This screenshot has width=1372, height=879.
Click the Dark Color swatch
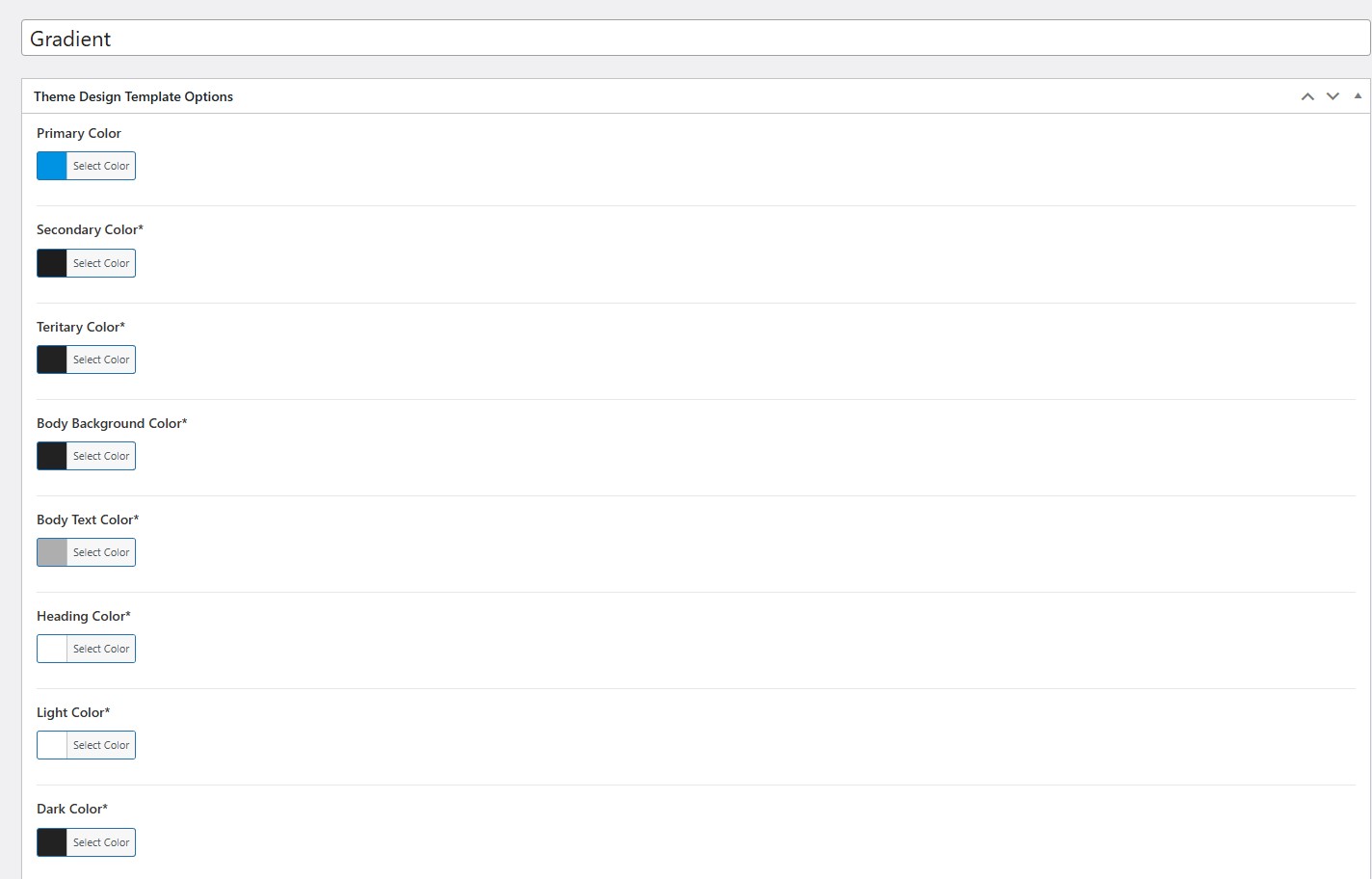52,842
